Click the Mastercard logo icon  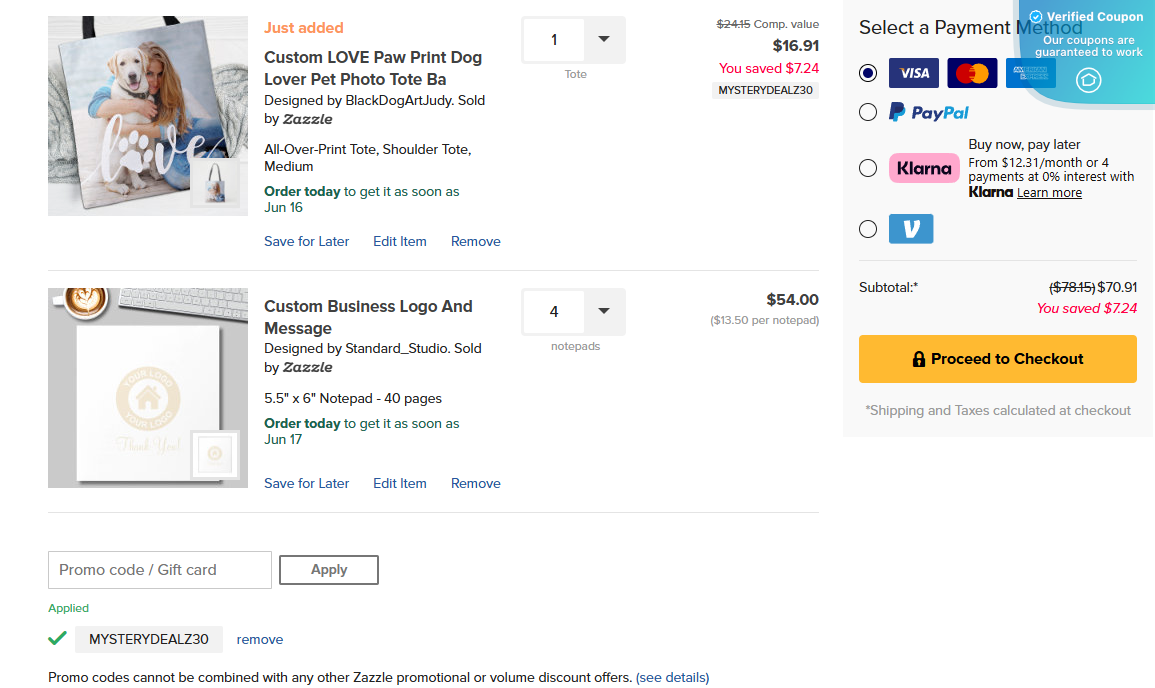click(971, 73)
